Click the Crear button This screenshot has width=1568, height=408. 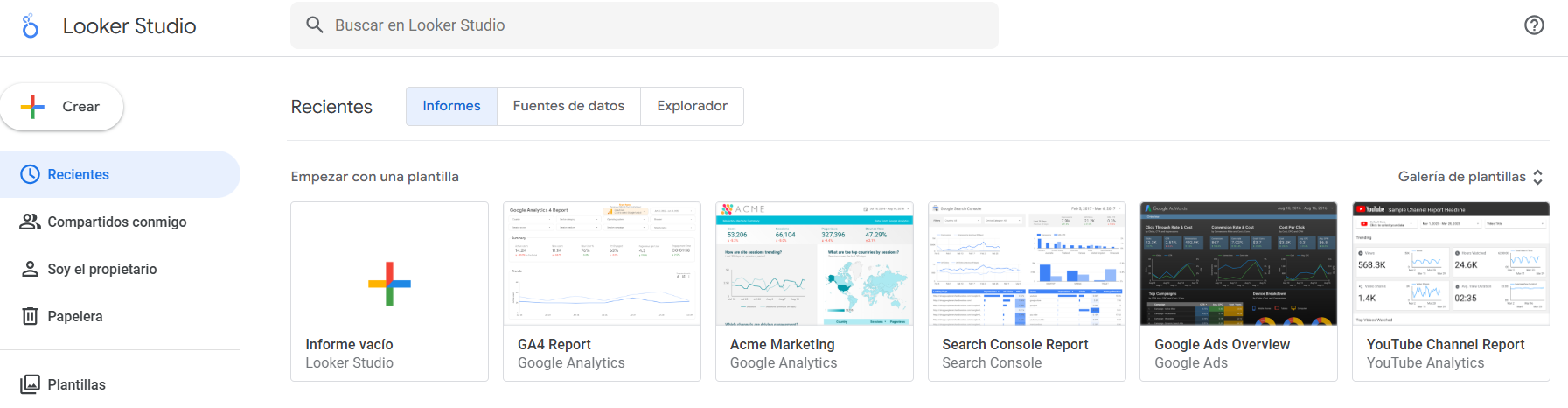[61, 107]
